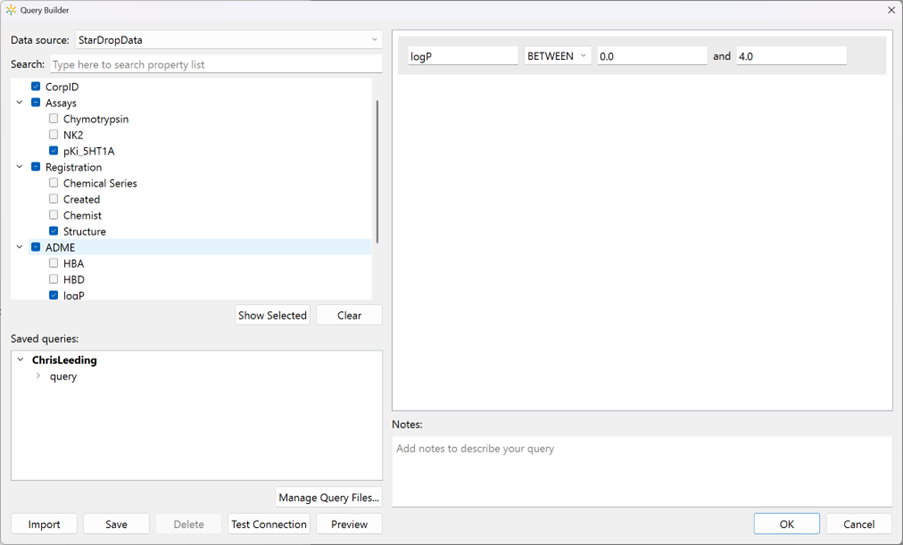Tick the Chemical Series checkbox

pyautogui.click(x=54, y=183)
